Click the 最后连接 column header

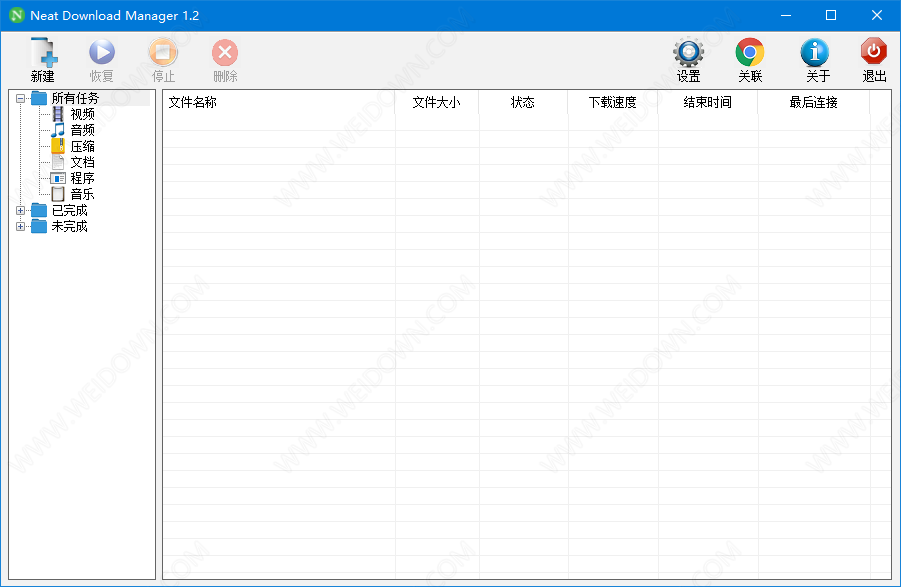(813, 102)
